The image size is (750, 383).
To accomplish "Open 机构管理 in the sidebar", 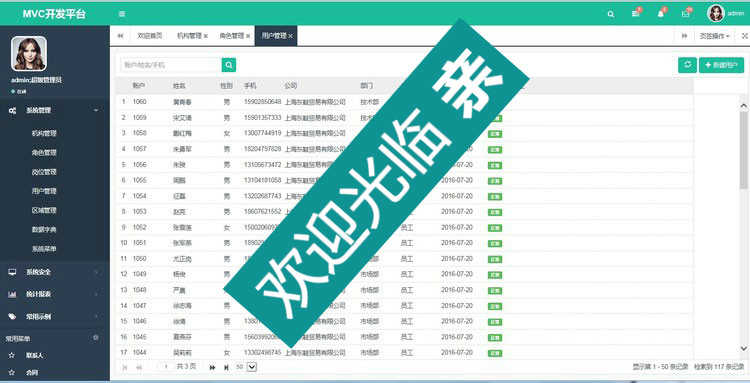I will pyautogui.click(x=44, y=133).
